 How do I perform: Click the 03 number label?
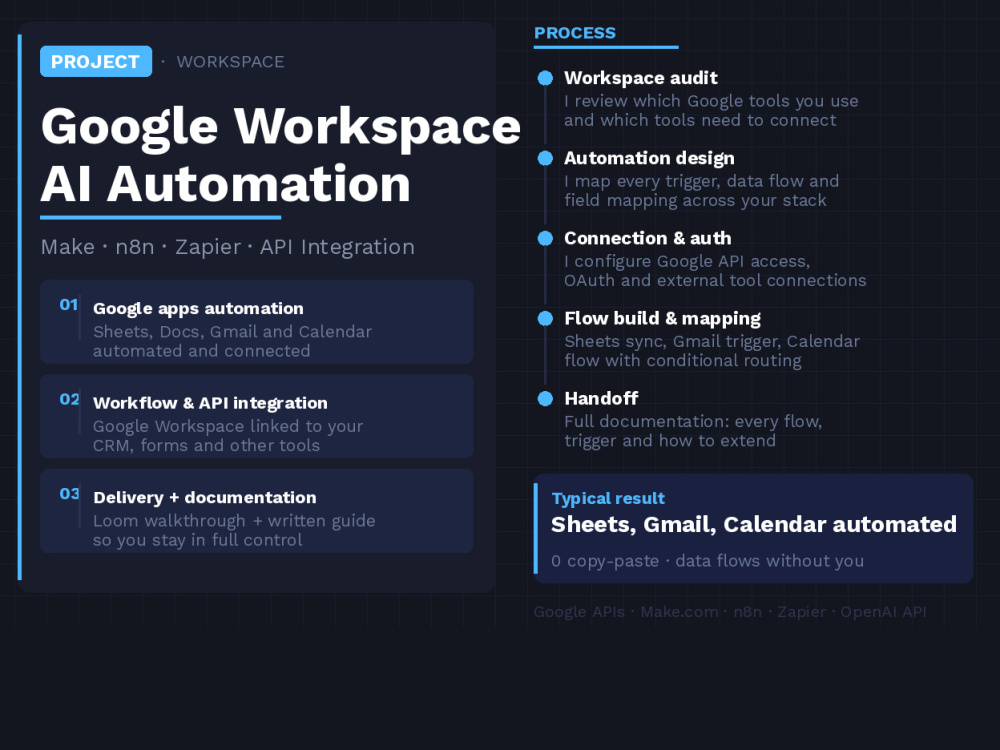coord(69,494)
